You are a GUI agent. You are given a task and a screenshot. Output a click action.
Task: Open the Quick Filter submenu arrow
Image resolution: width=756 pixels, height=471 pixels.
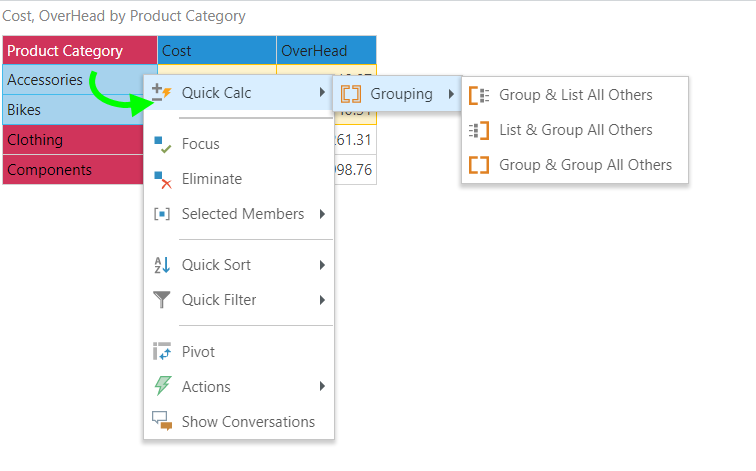321,300
